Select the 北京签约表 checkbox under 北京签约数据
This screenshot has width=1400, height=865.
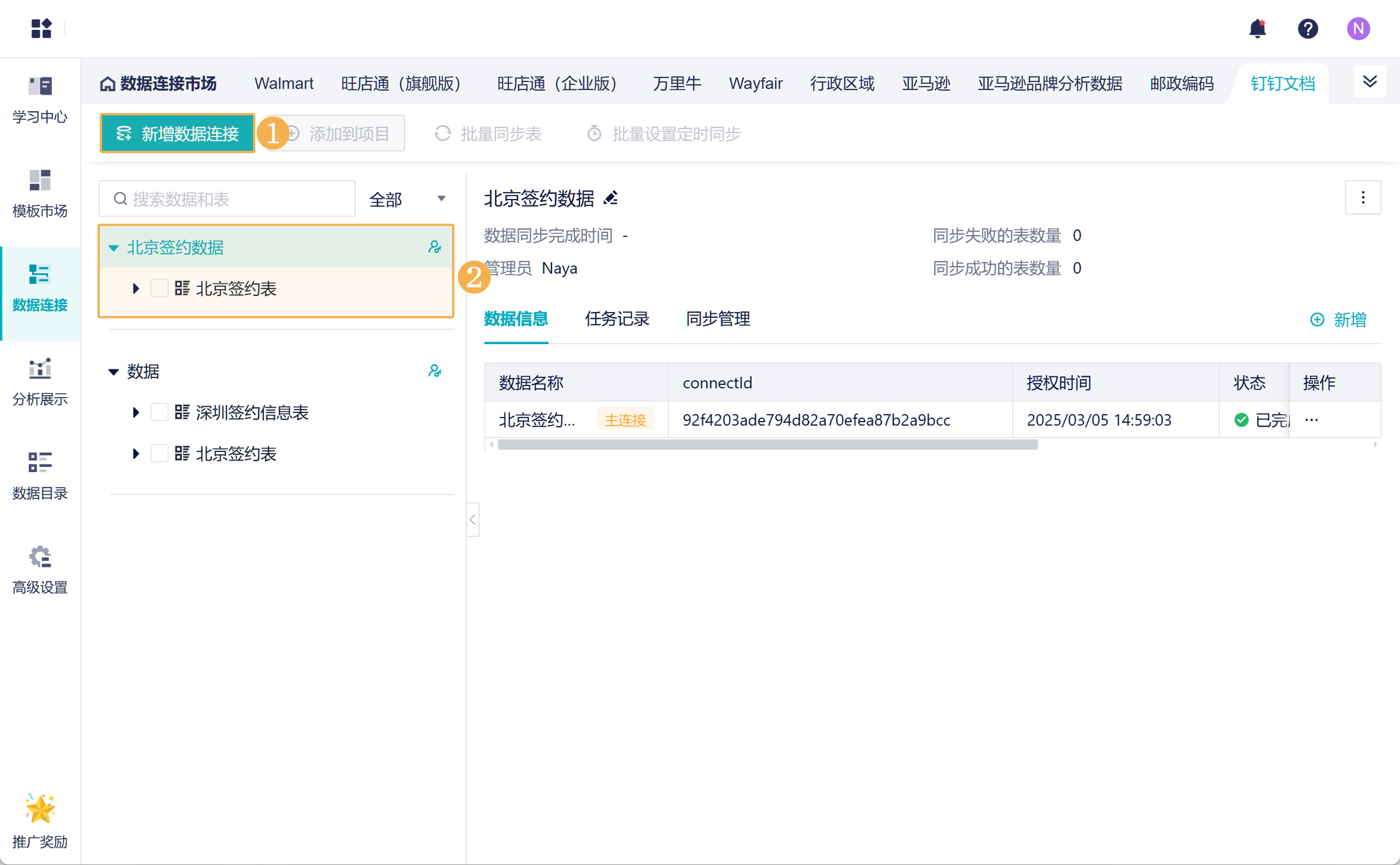pos(159,289)
